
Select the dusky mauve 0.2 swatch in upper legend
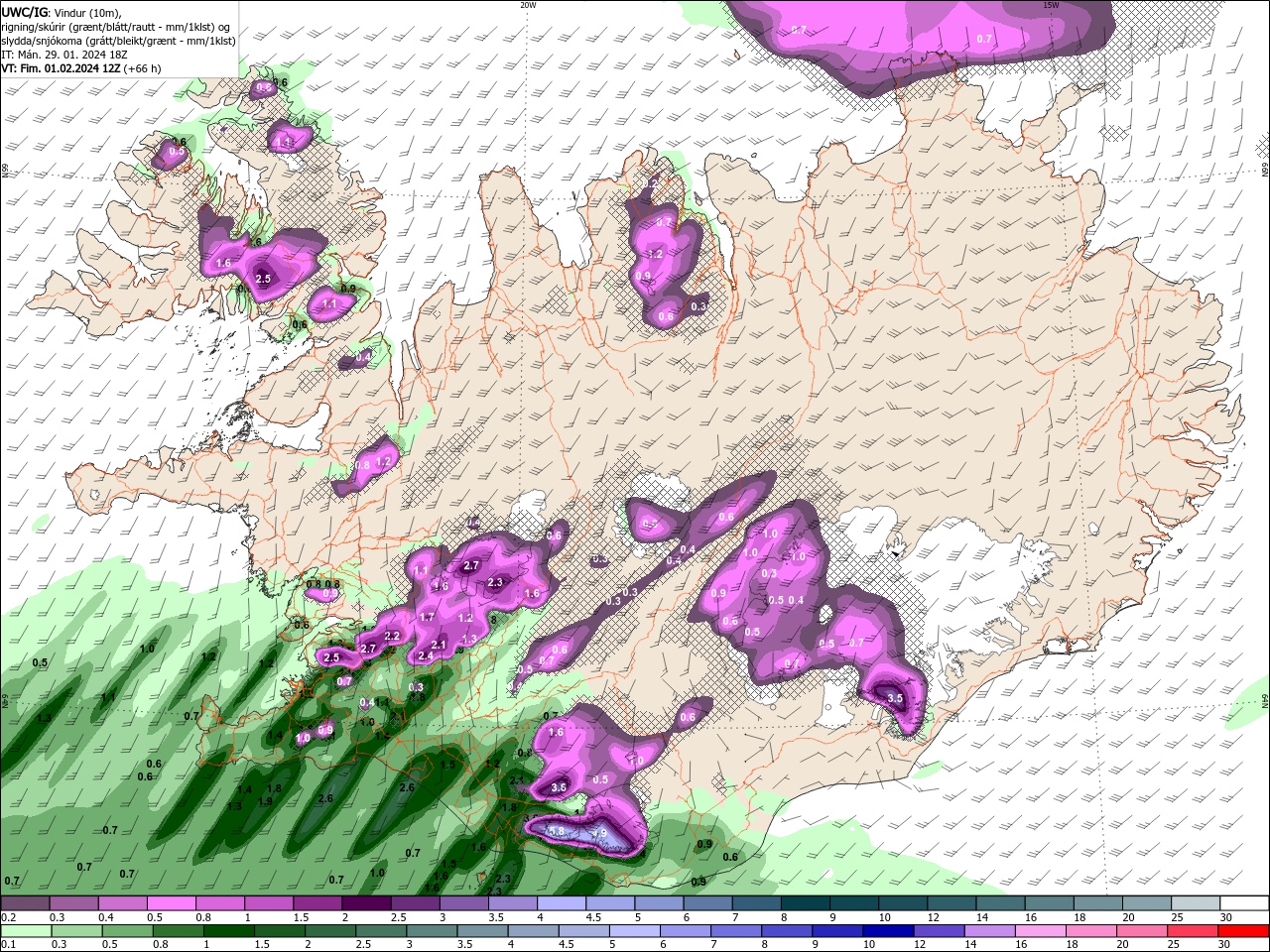click(x=25, y=903)
